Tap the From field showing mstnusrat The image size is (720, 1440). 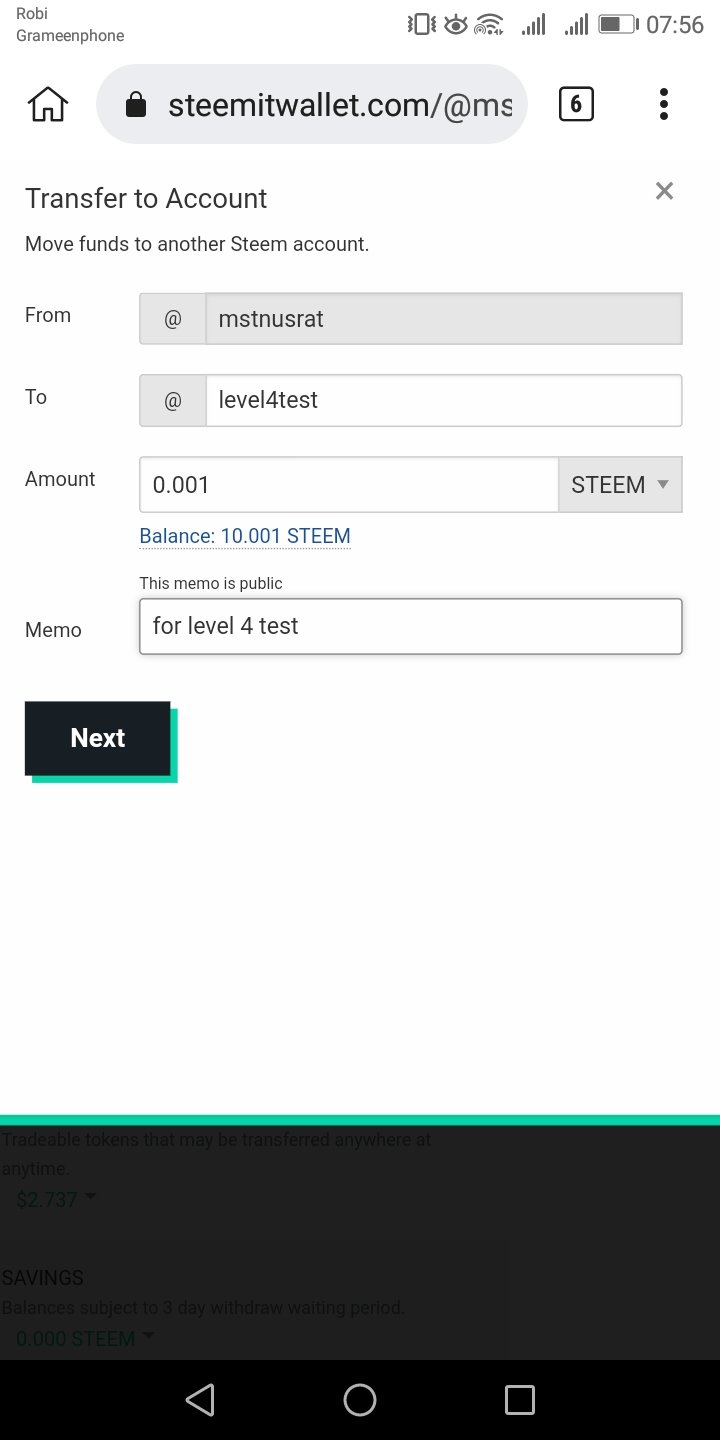pos(443,319)
